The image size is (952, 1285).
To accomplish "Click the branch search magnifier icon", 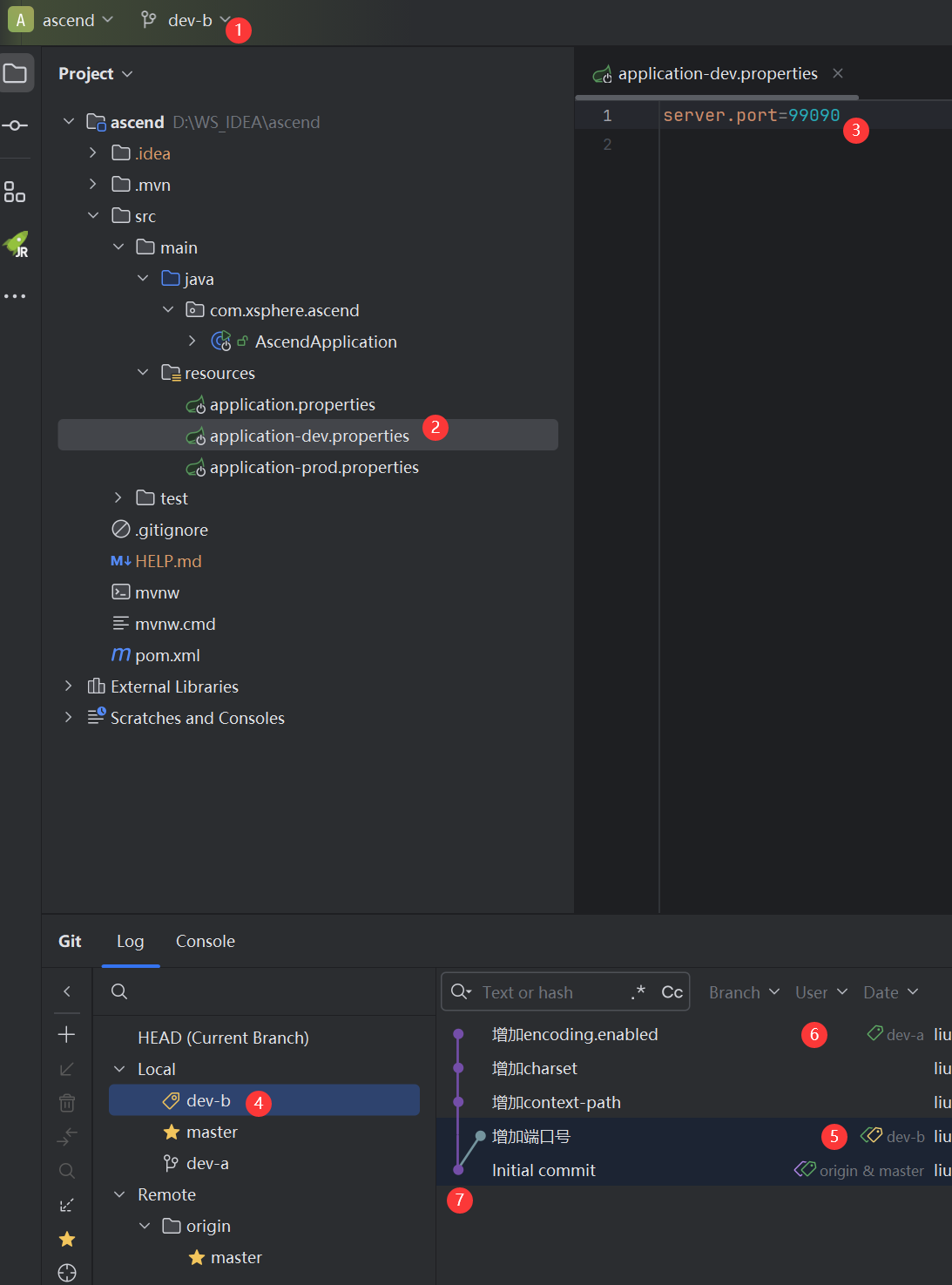I will click(119, 991).
